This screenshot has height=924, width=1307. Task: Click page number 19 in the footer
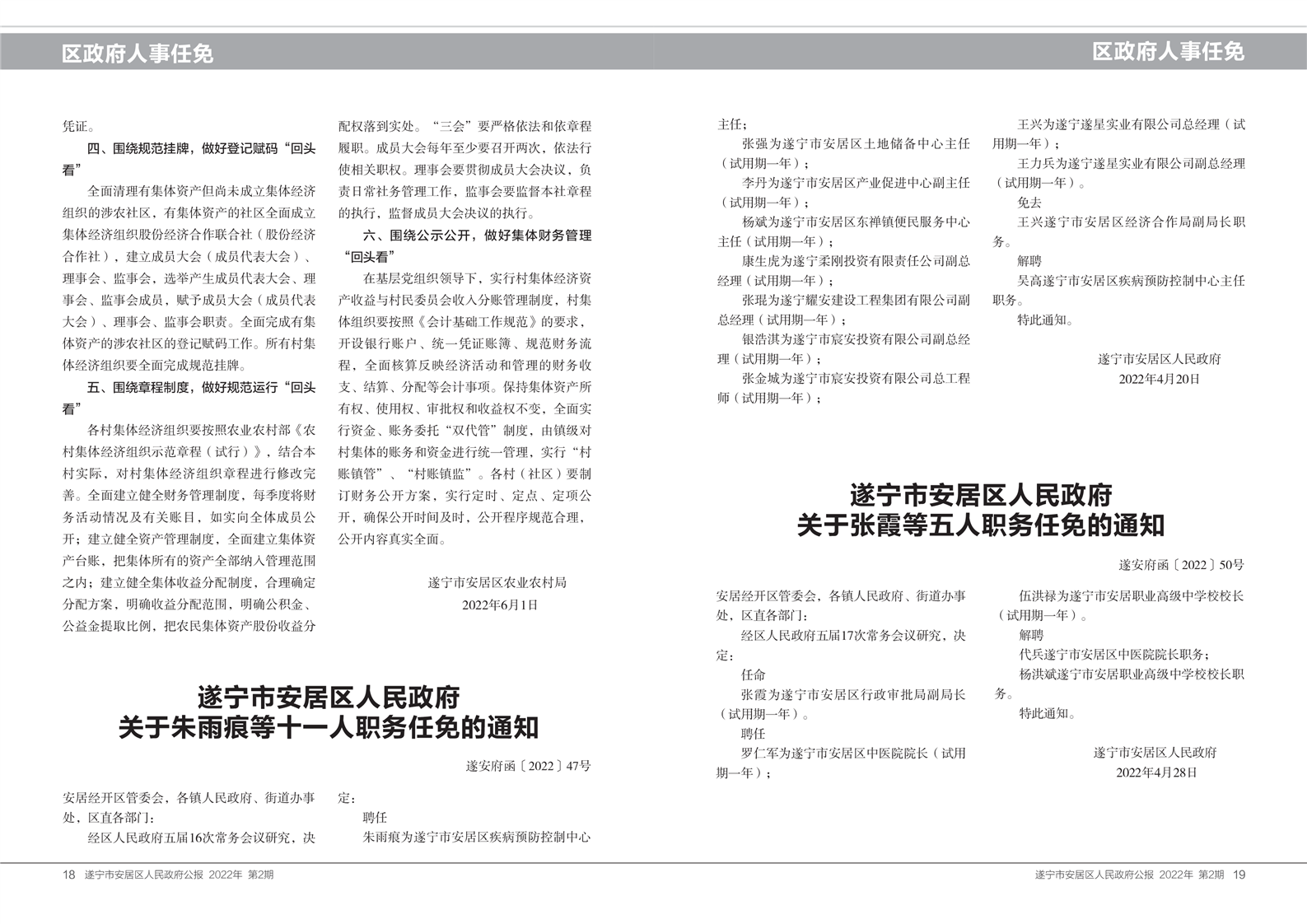(1239, 875)
